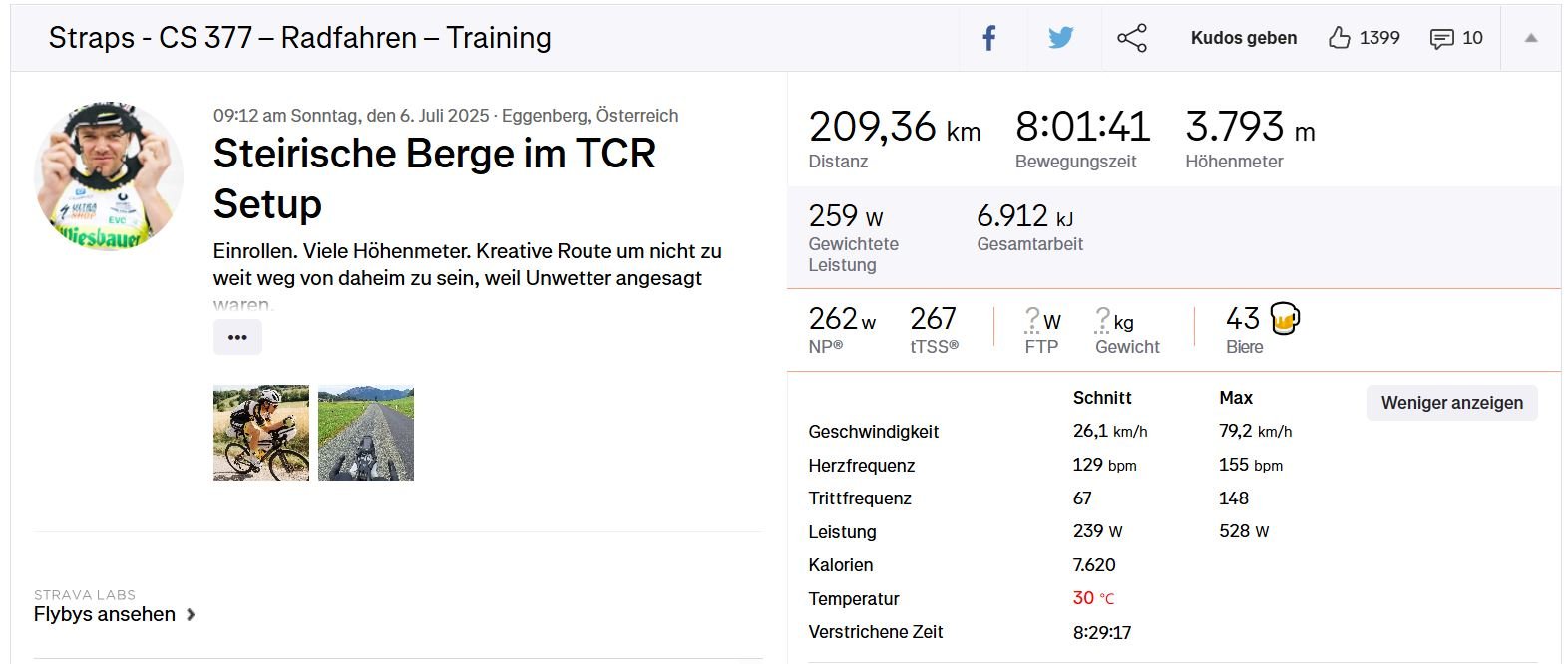The image size is (1568, 664).
Task: Share activity on Twitter
Action: coord(1060,39)
